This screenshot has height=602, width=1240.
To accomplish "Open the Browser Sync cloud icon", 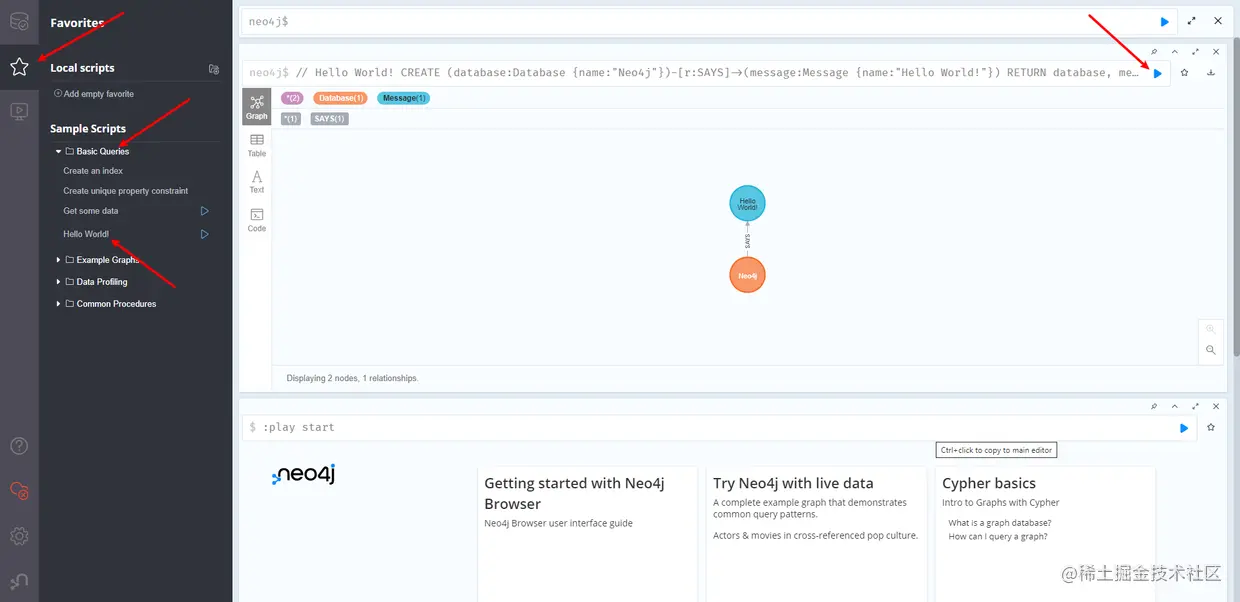I will [x=19, y=491].
